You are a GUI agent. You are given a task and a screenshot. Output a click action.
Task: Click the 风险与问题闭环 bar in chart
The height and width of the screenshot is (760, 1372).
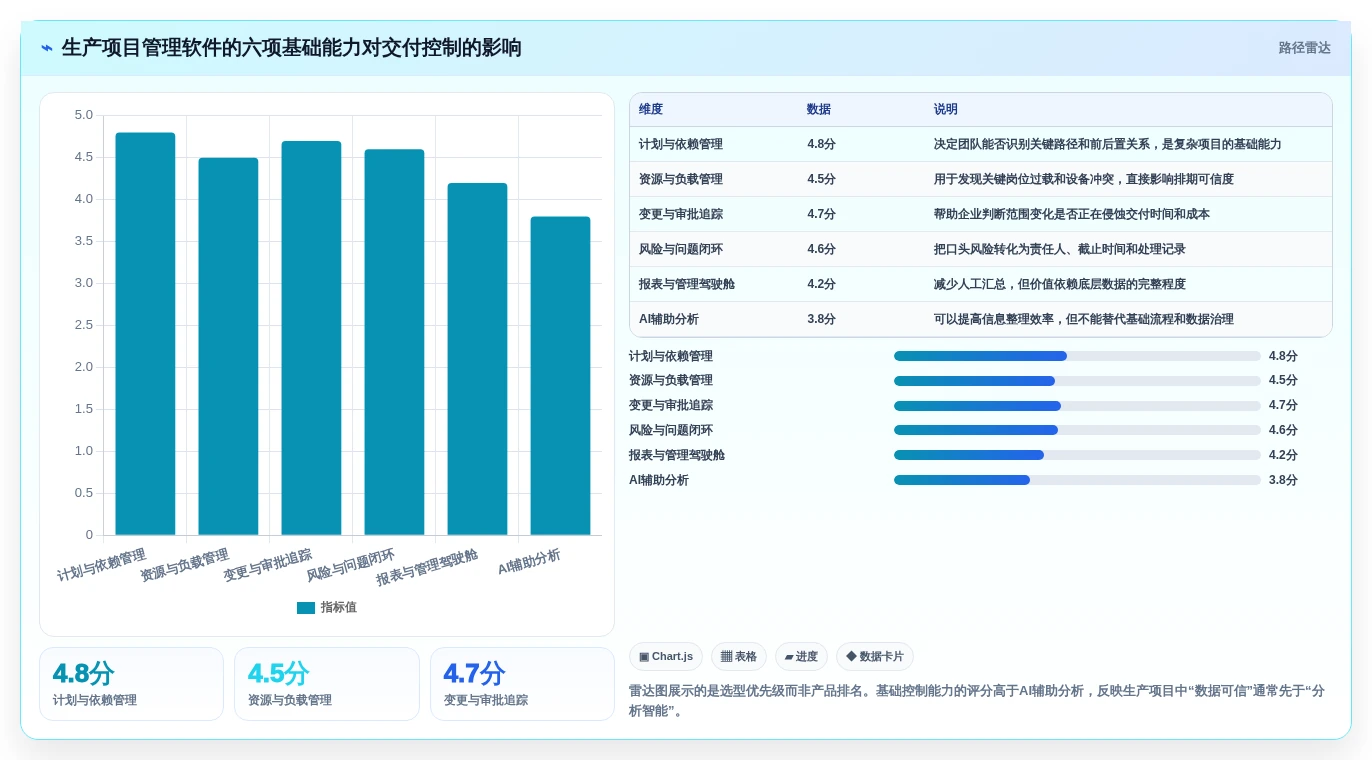(394, 342)
